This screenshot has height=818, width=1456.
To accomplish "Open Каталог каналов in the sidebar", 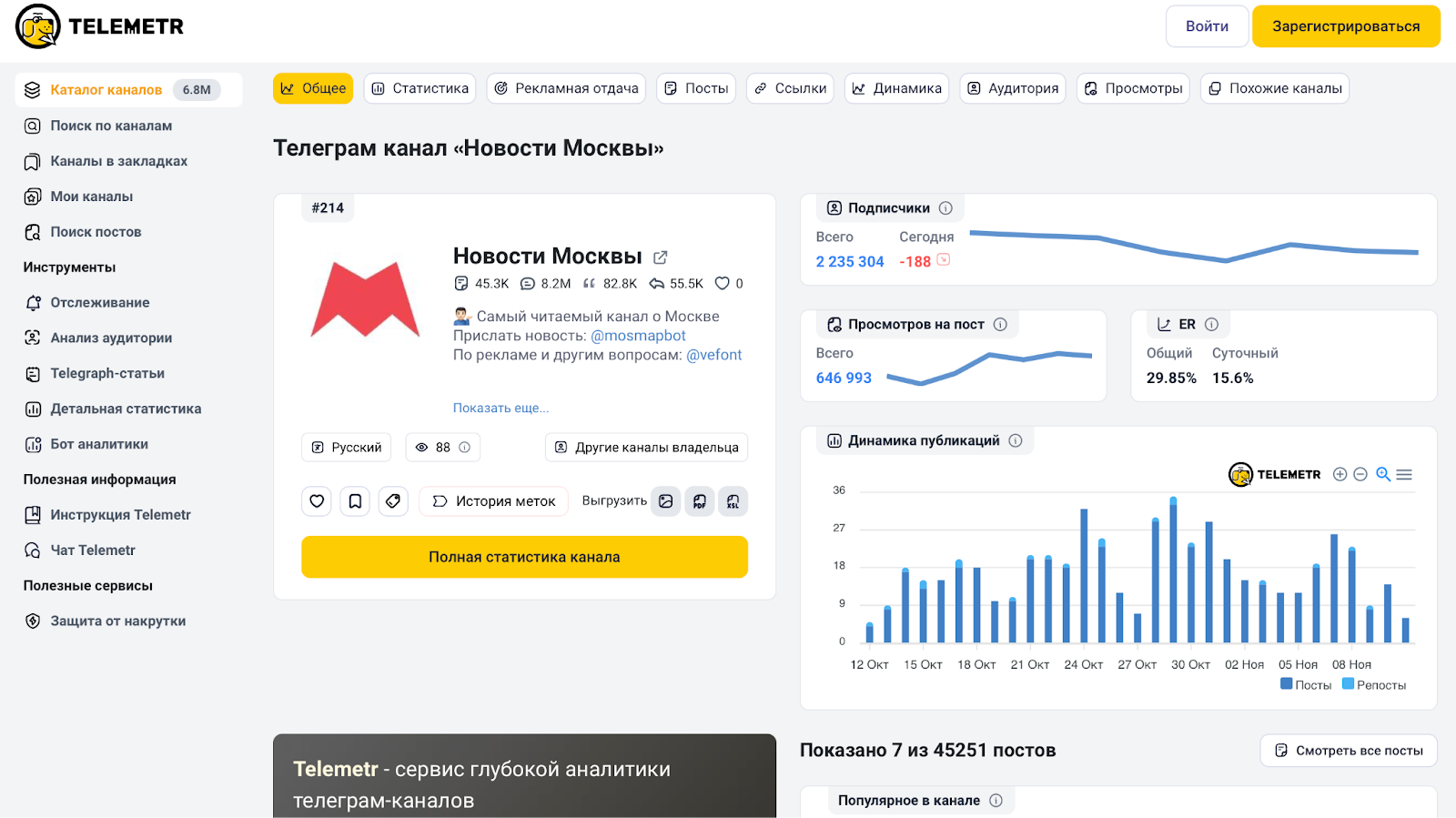I will coord(129,90).
